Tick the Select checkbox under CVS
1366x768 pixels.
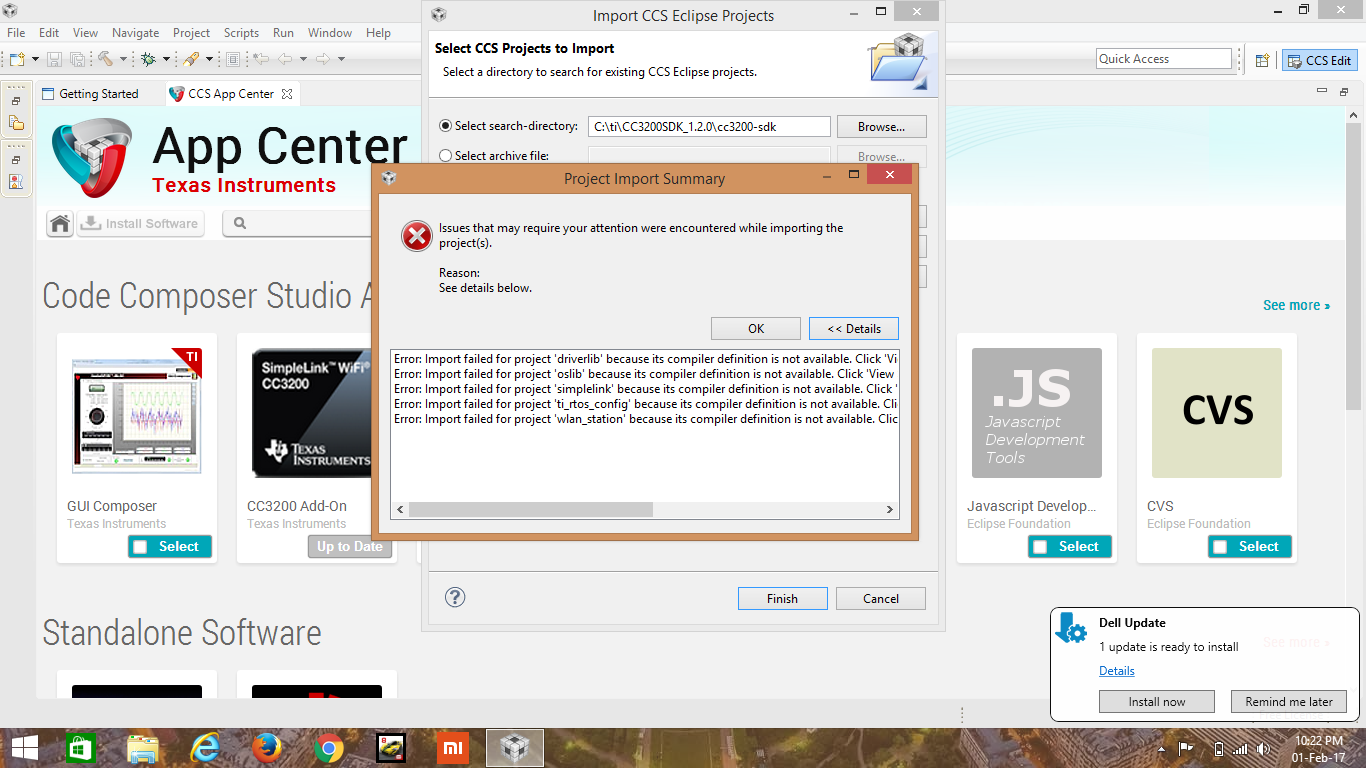coord(1220,546)
